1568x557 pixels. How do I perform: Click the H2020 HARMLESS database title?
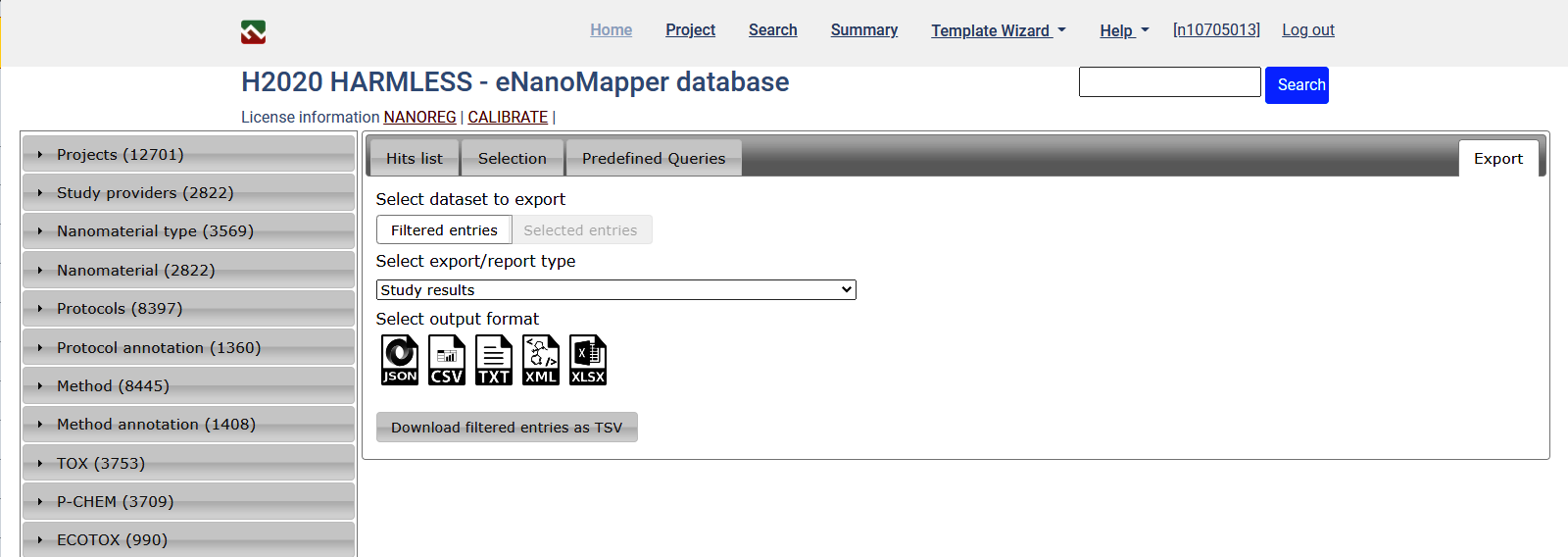pyautogui.click(x=515, y=82)
